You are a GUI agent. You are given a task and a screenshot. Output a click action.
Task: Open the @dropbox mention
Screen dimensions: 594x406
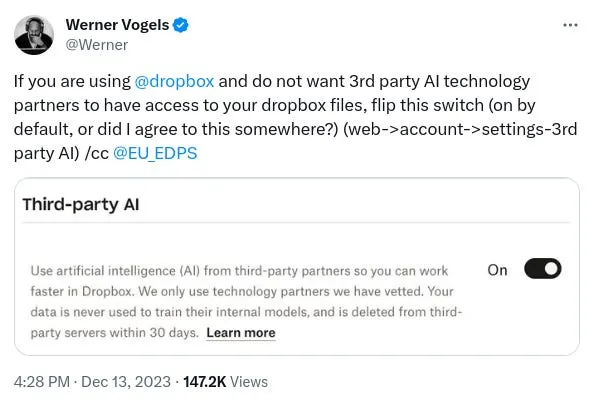point(174,81)
